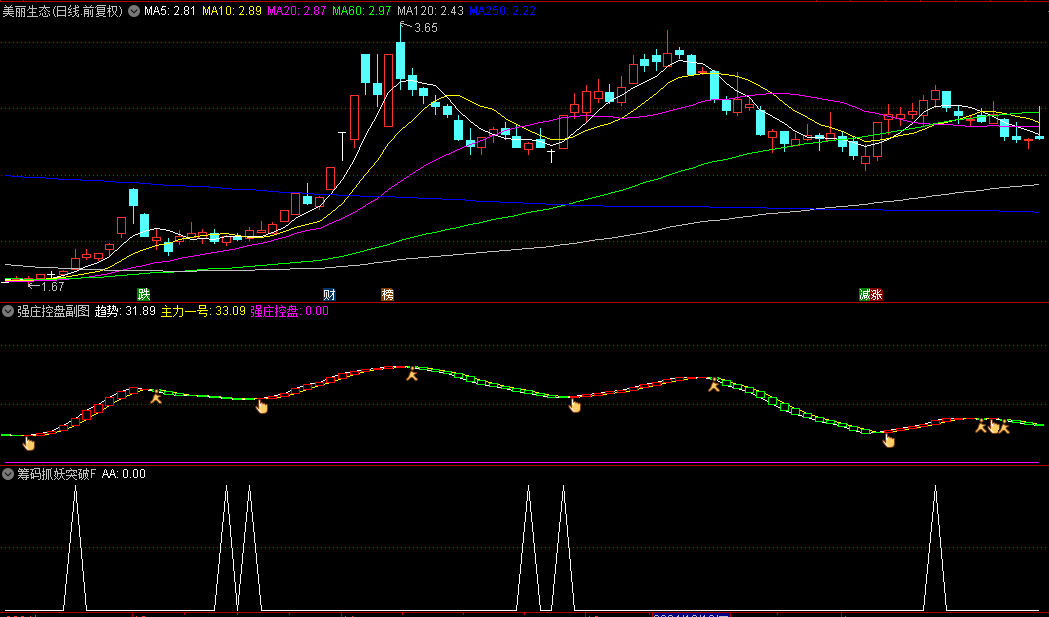Click the running-man sell icon at trend peak

[413, 374]
